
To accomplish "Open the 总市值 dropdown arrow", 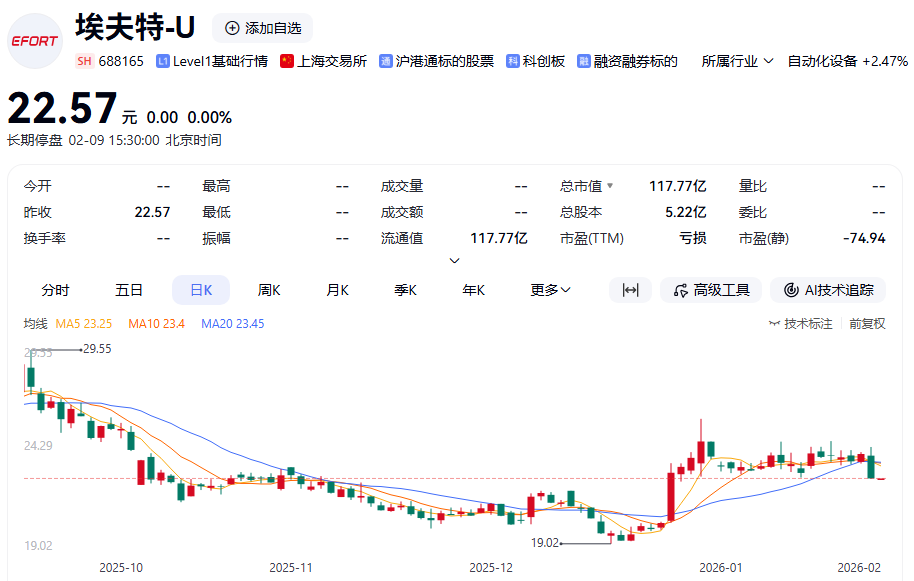I will 610,186.
